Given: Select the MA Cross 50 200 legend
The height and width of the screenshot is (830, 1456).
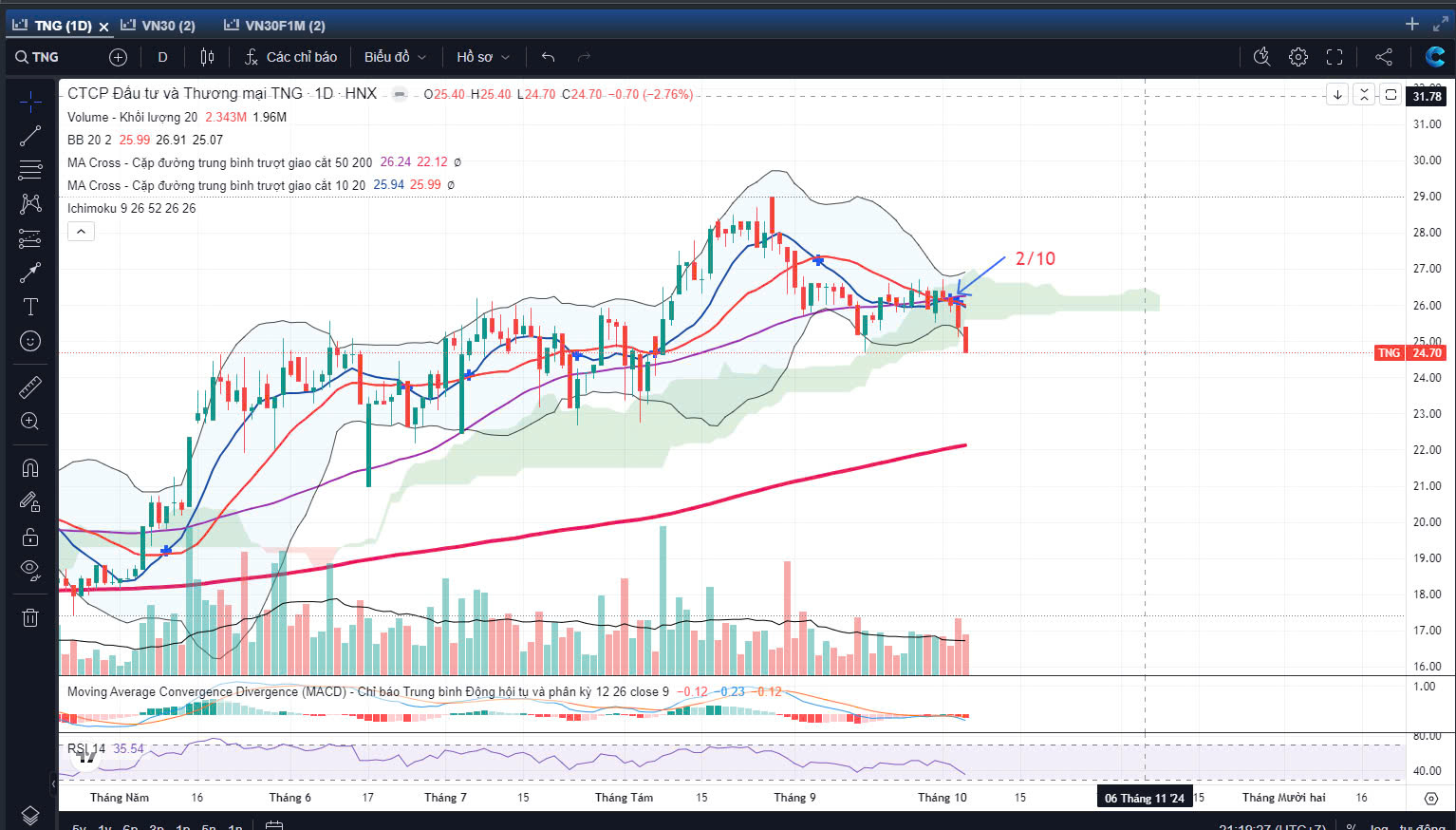Looking at the screenshot, I should point(219,162).
